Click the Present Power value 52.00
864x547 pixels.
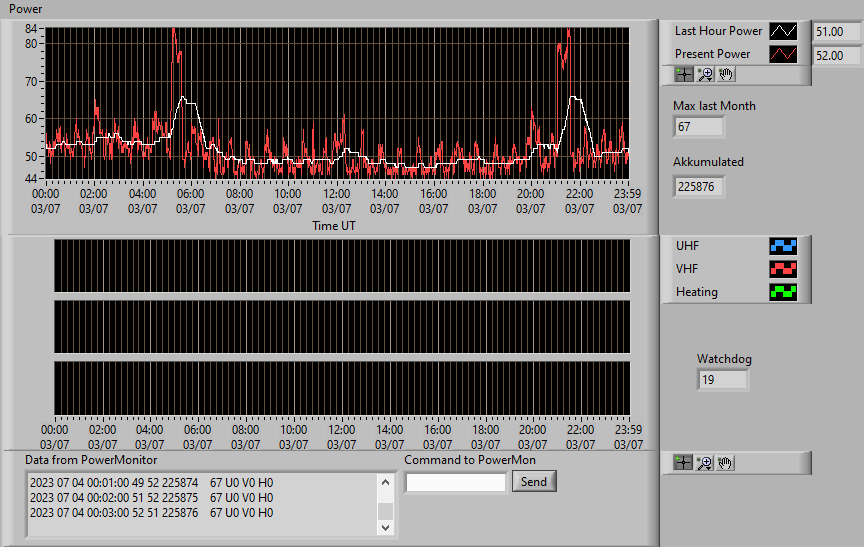tap(837, 56)
